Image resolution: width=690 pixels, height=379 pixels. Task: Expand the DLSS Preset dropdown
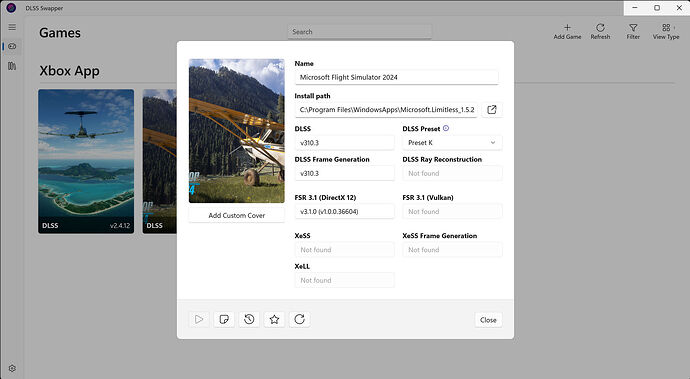click(x=452, y=143)
